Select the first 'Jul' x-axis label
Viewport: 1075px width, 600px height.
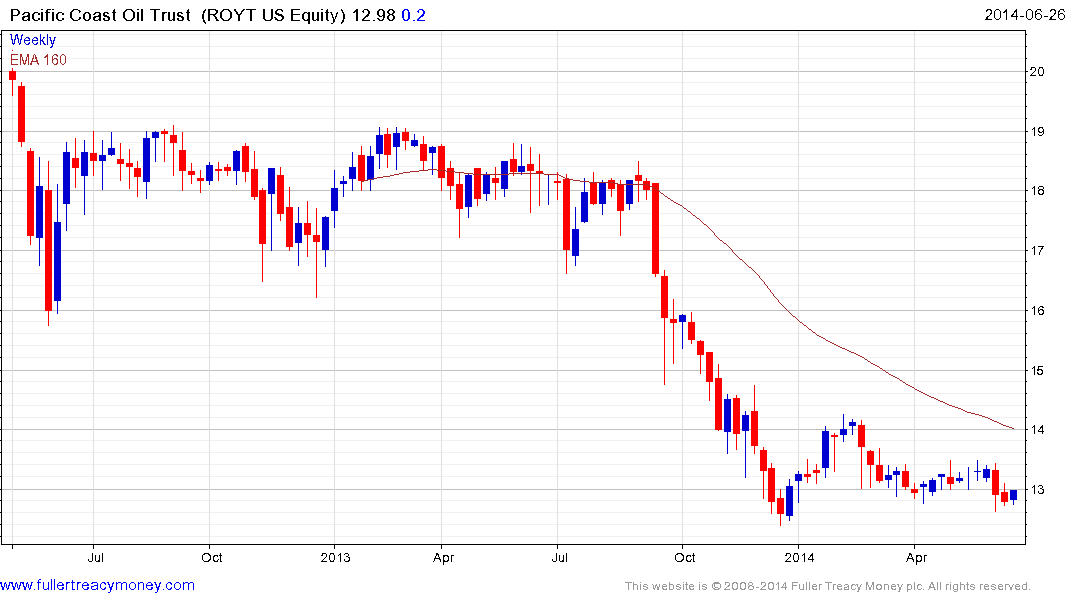(95, 557)
